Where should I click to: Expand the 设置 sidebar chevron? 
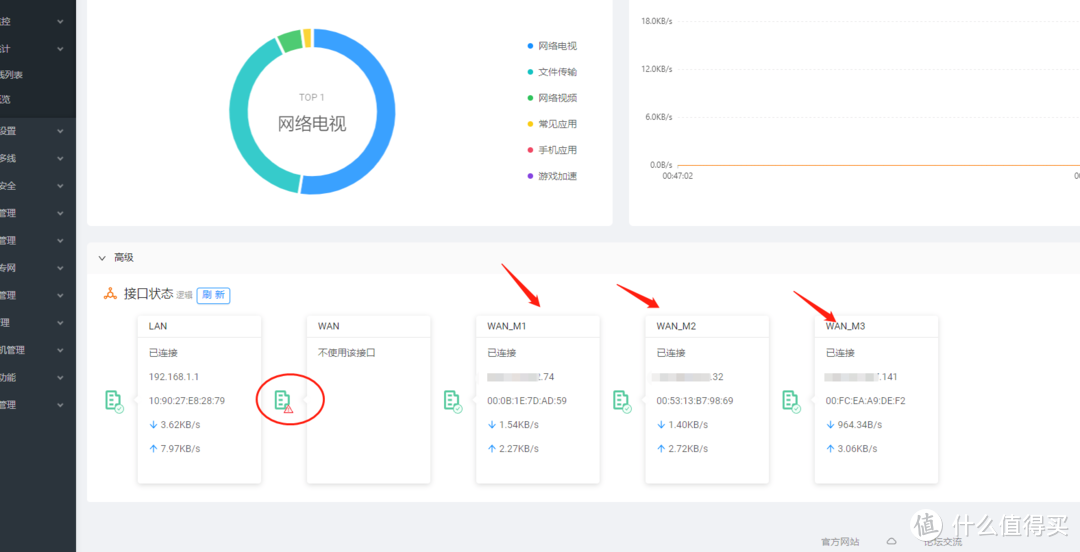[x=61, y=131]
